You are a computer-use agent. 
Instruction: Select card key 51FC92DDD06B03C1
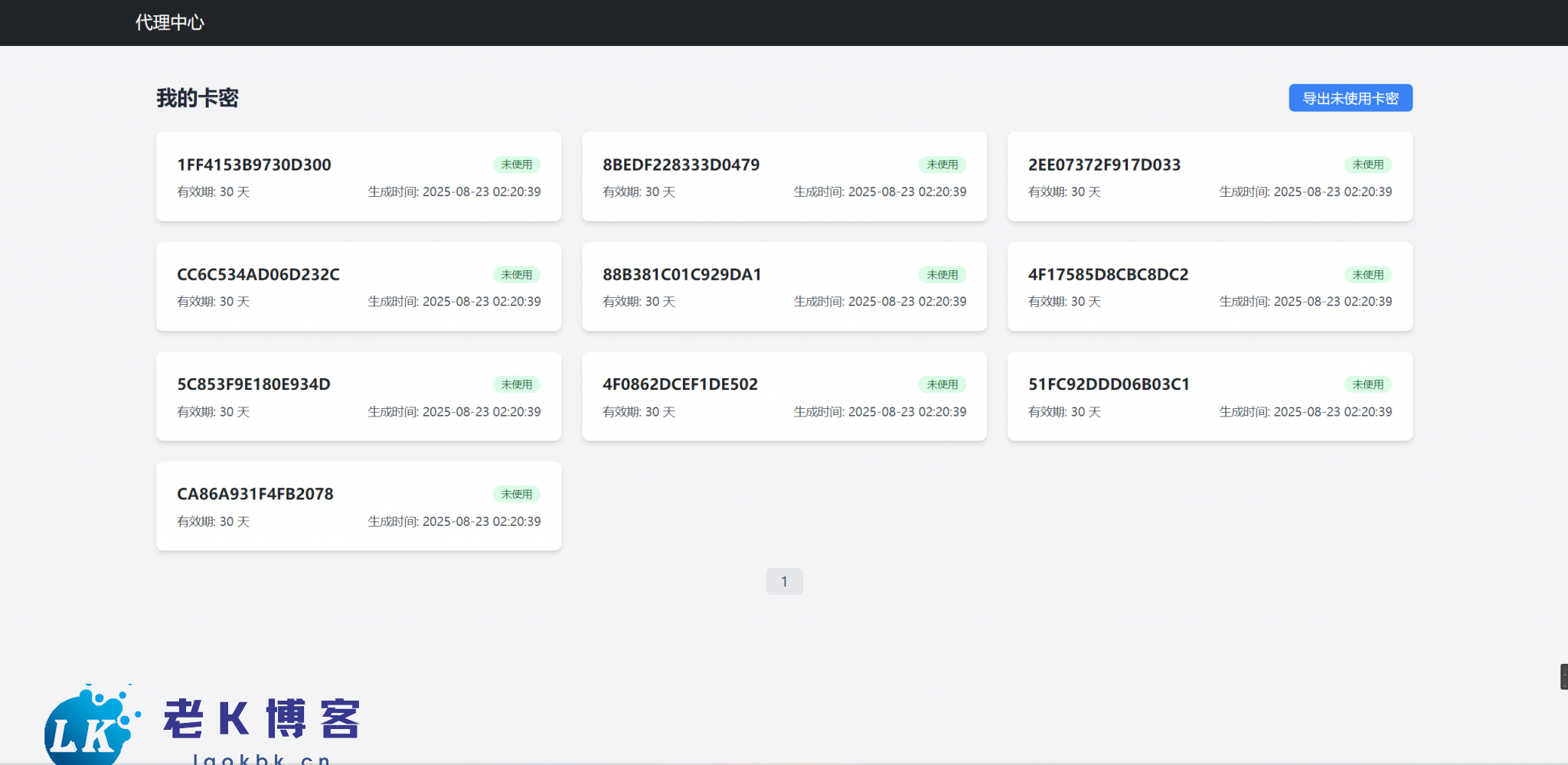point(1109,384)
